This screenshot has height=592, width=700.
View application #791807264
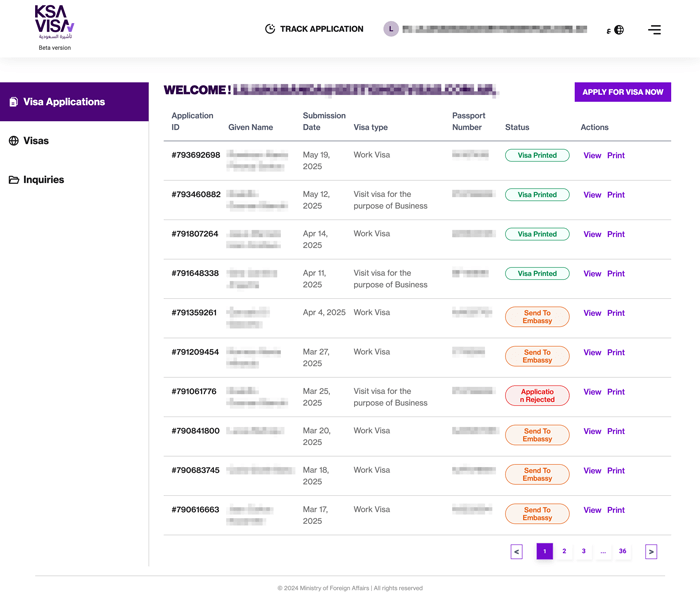pos(592,234)
